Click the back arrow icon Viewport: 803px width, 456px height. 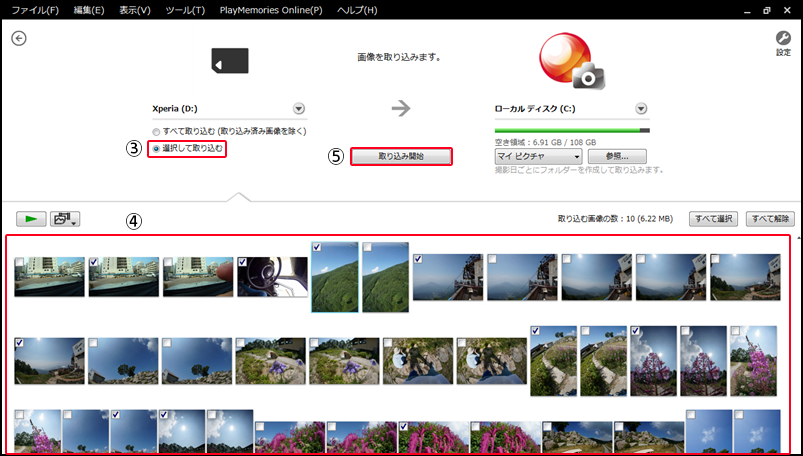(19, 38)
